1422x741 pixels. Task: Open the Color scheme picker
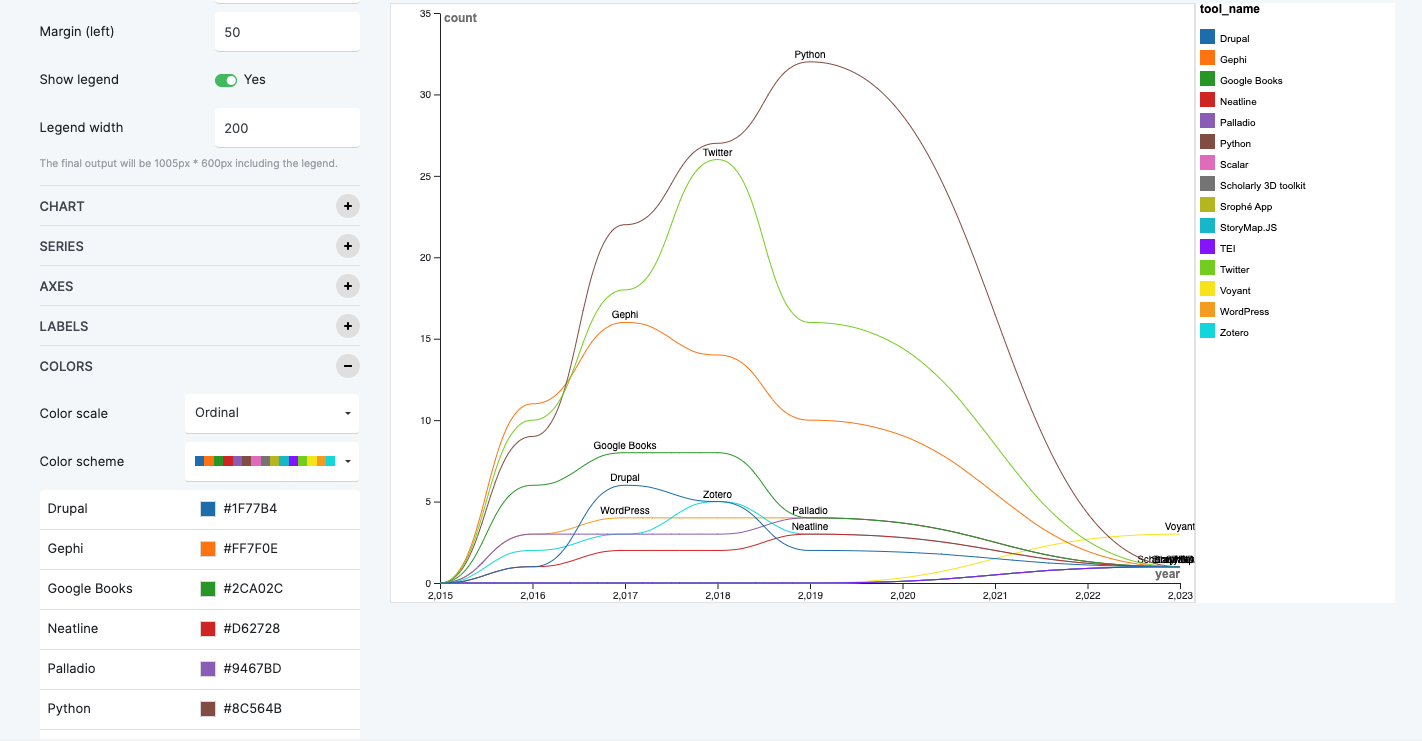tap(271, 461)
